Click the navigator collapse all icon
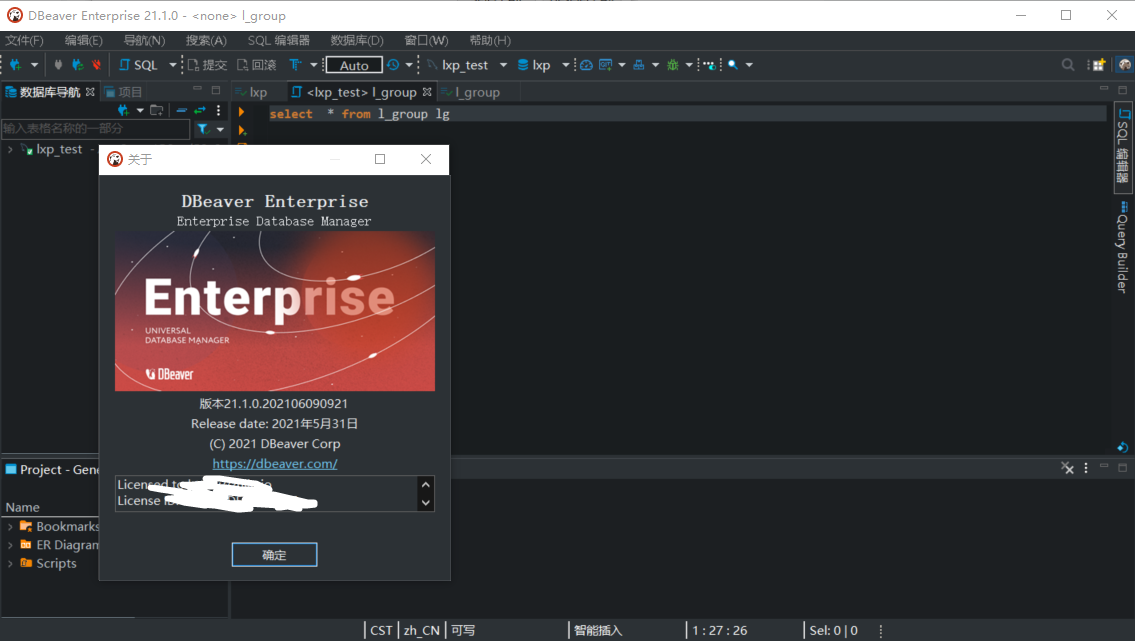Viewport: 1135px width, 641px height. point(181,110)
